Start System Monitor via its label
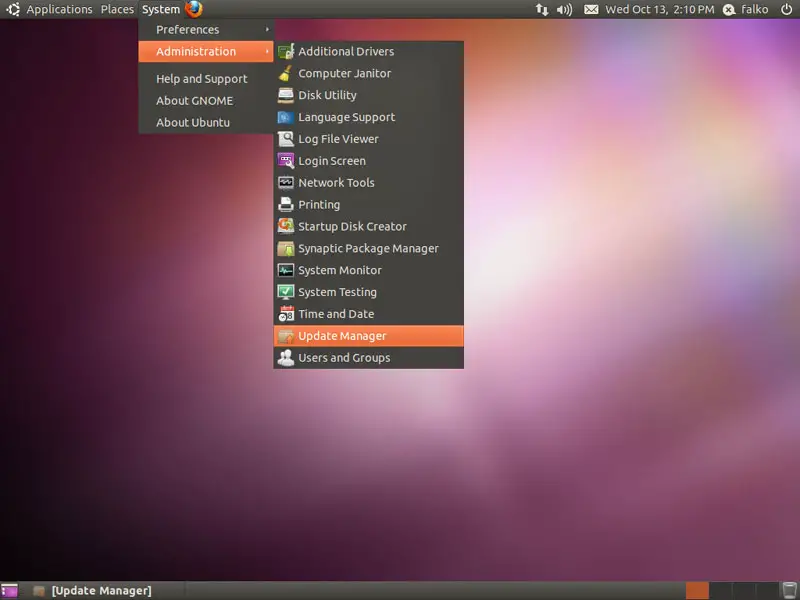 [340, 270]
